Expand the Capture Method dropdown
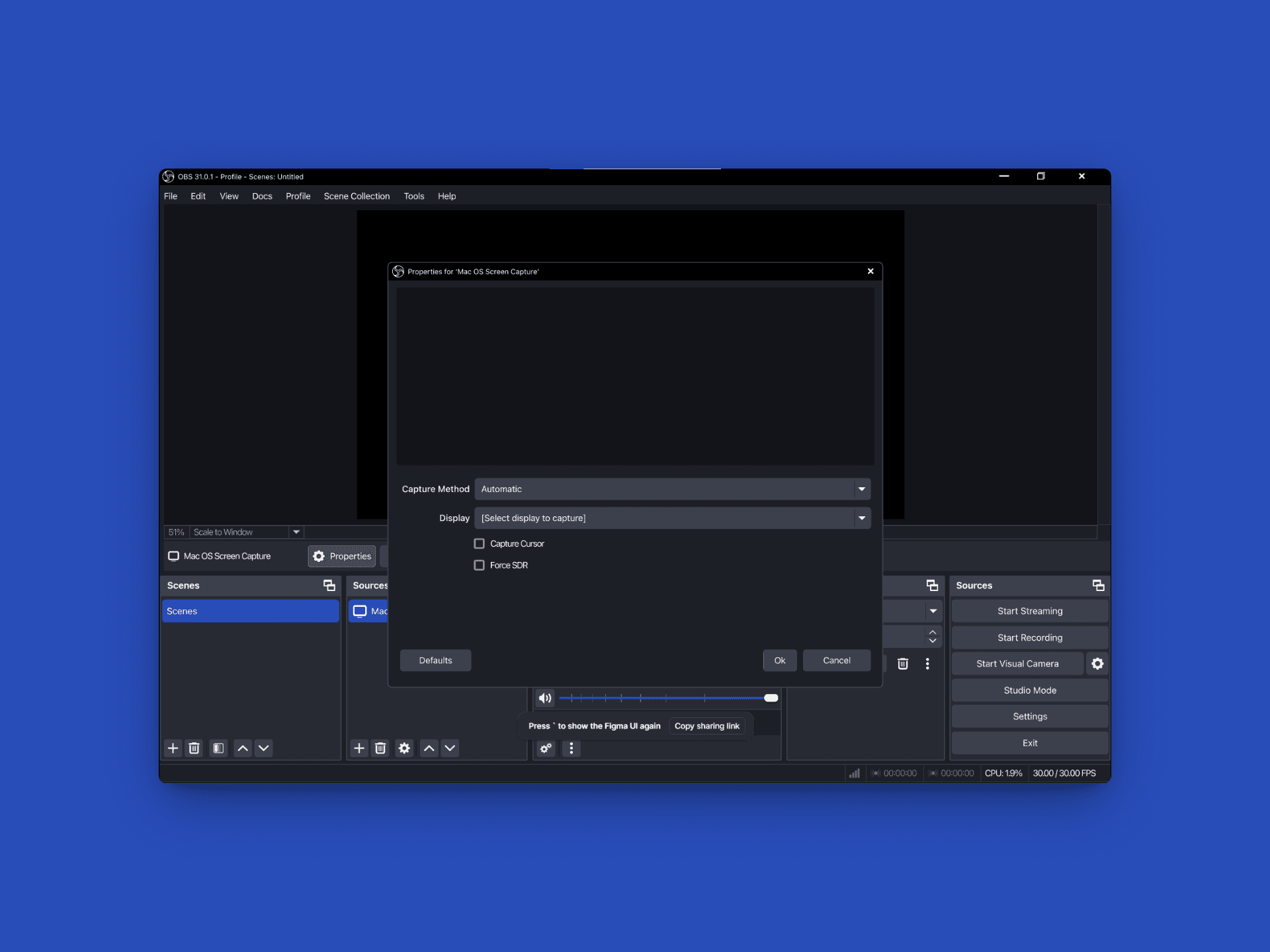 click(x=671, y=489)
